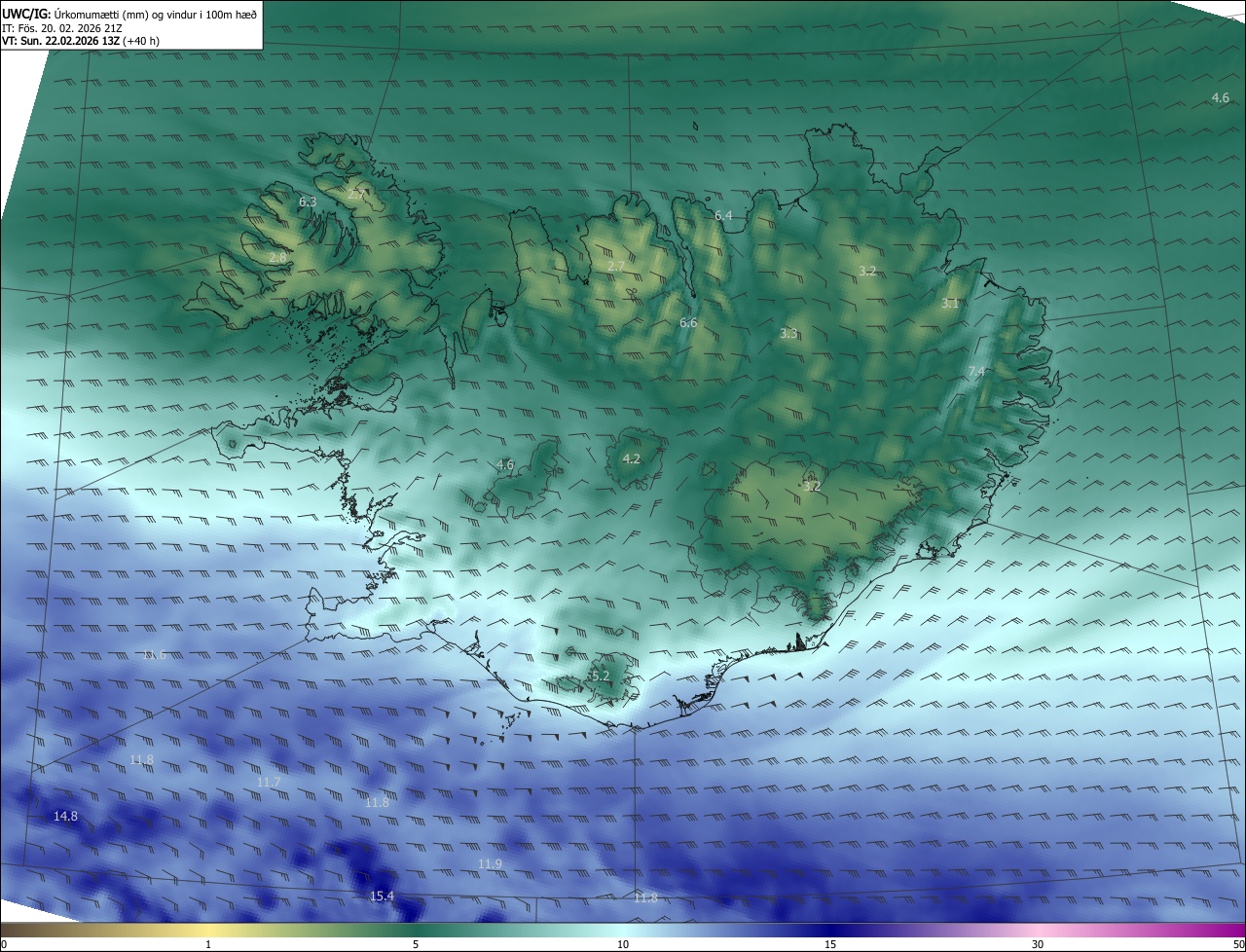Select the 6.4 value on the map
The image size is (1246, 952).
click(723, 216)
